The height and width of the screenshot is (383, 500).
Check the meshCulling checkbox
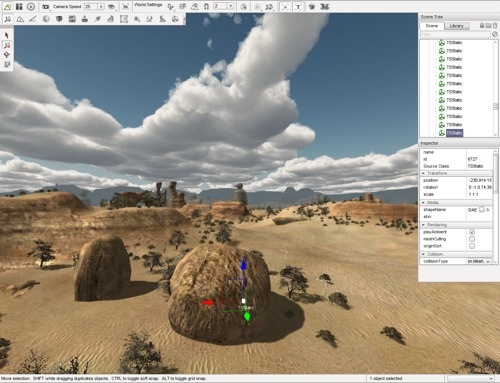tap(472, 239)
